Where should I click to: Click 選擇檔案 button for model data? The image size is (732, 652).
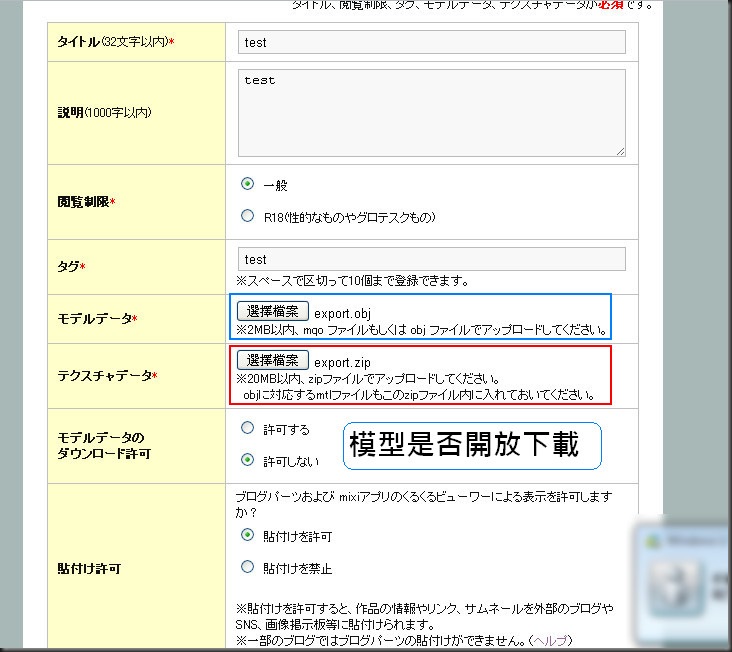point(273,311)
